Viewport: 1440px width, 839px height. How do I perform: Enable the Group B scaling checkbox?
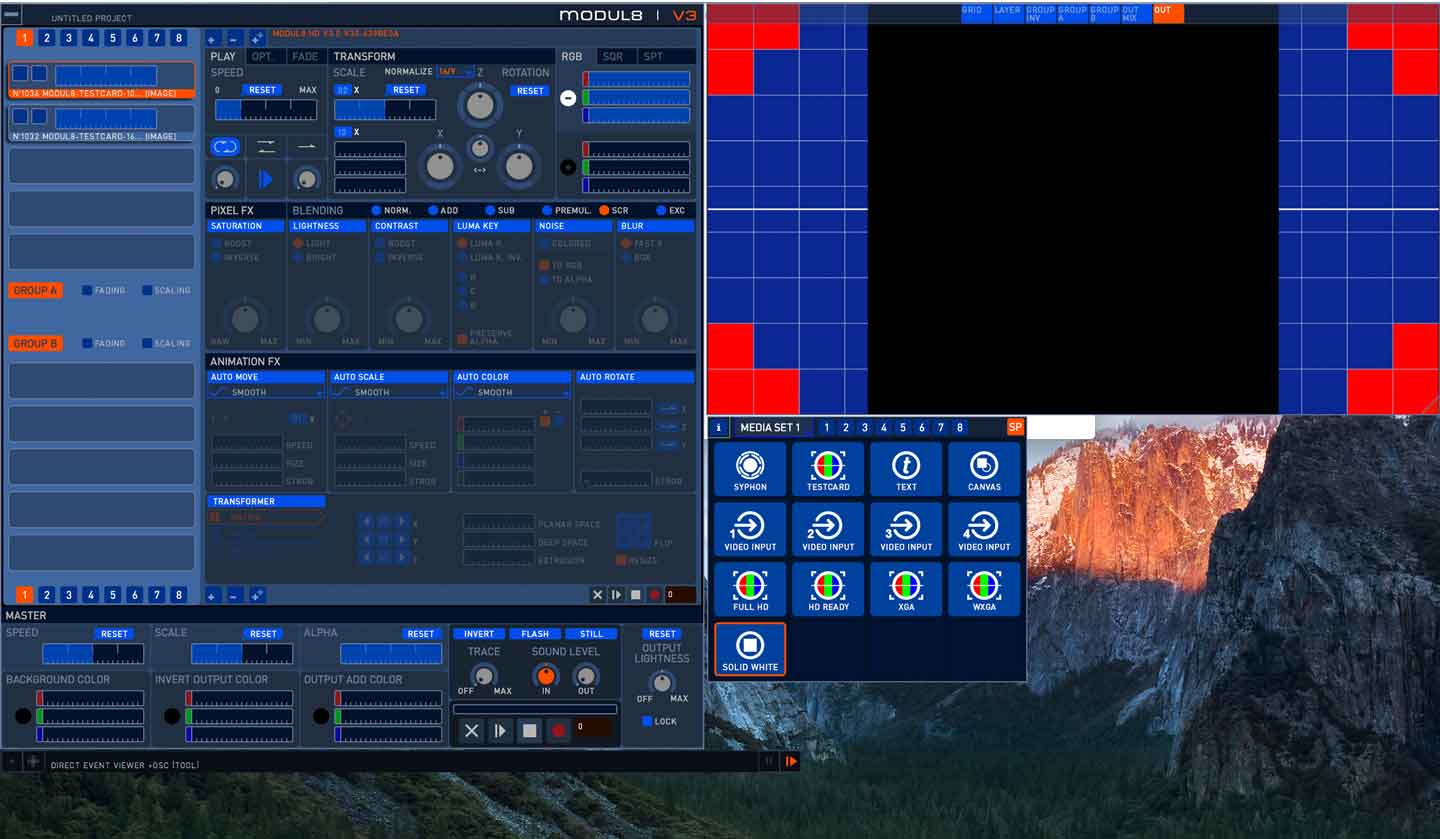[147, 343]
